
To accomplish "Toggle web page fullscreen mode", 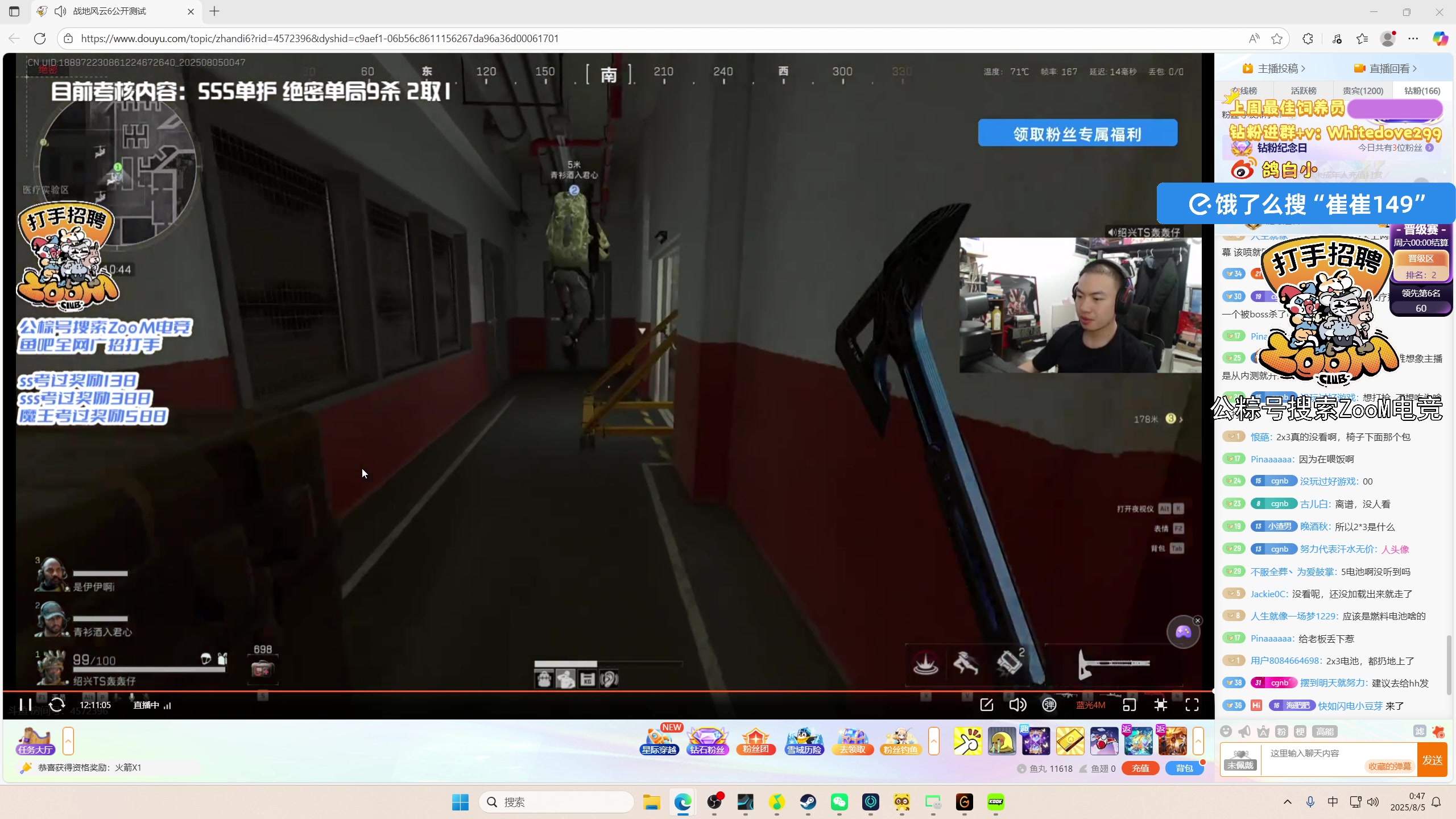I will click(1161, 705).
